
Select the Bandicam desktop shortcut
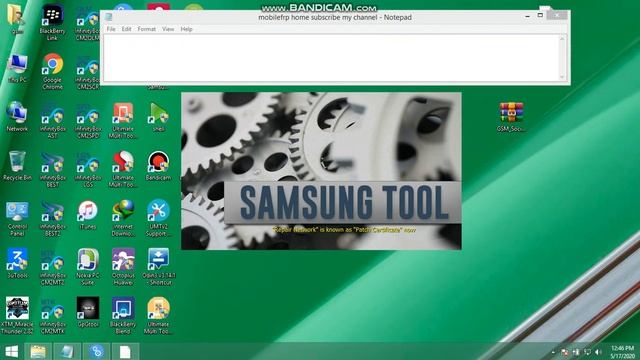pyautogui.click(x=158, y=166)
